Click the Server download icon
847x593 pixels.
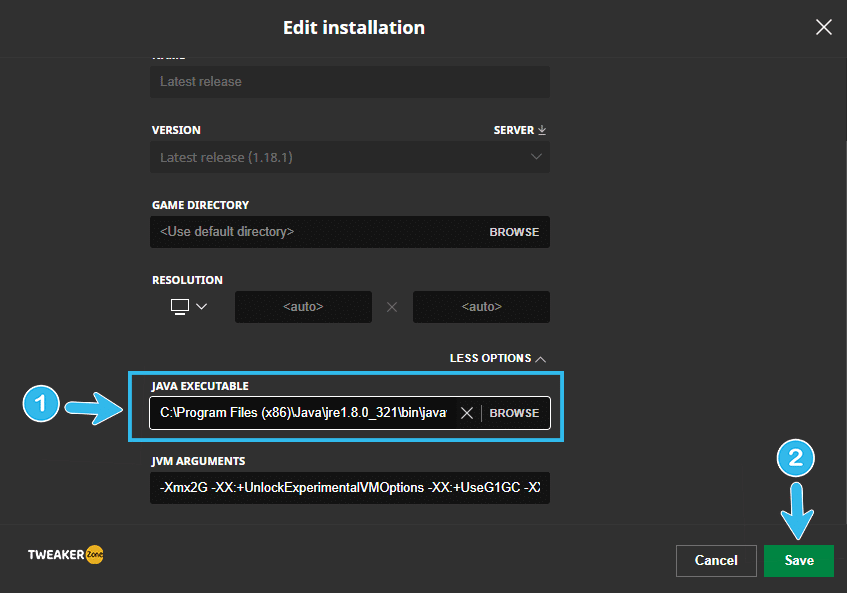tap(542, 130)
